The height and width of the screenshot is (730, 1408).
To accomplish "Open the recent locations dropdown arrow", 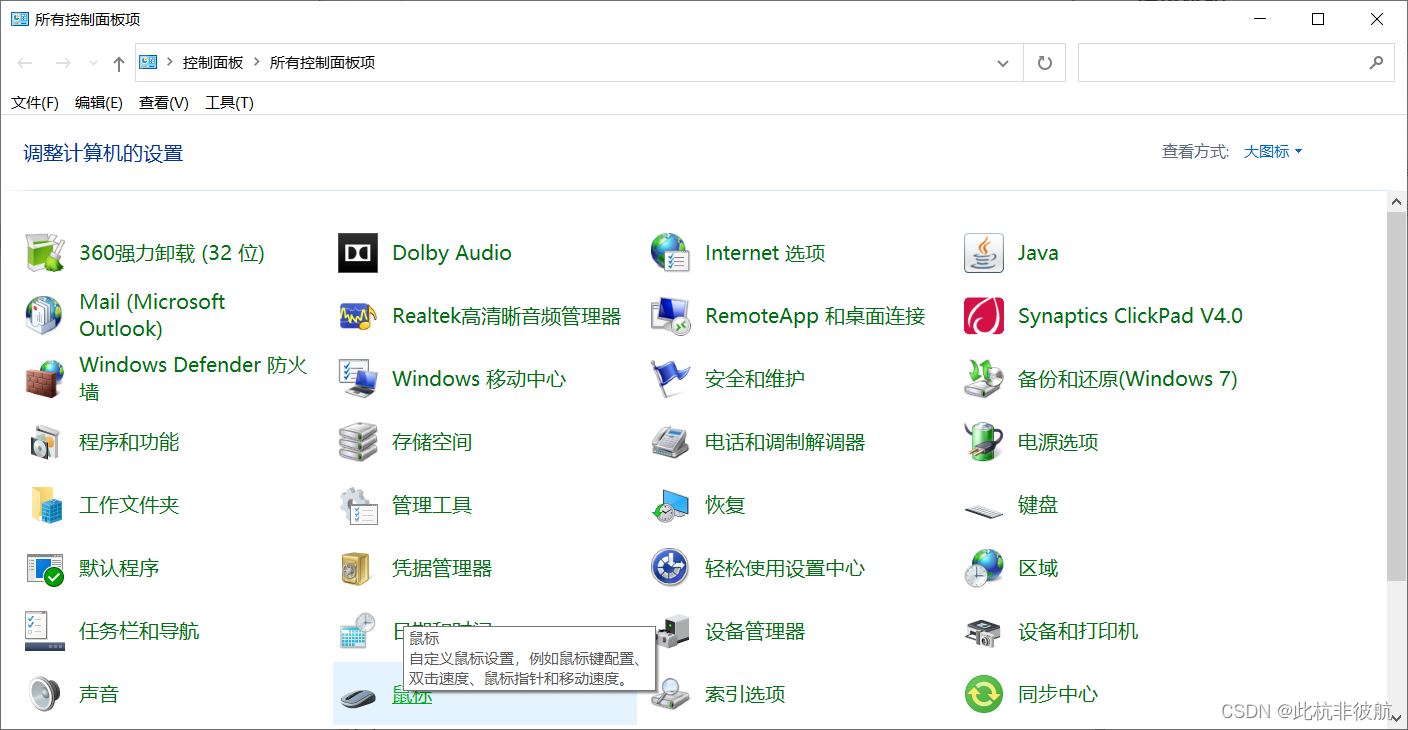I will tap(94, 63).
